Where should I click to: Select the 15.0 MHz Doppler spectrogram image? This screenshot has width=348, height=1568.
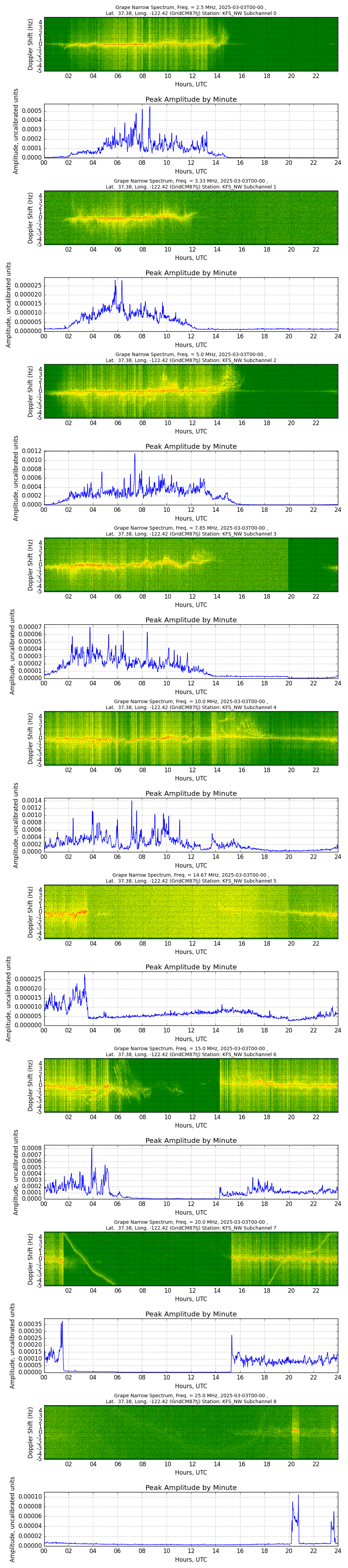[190, 1085]
